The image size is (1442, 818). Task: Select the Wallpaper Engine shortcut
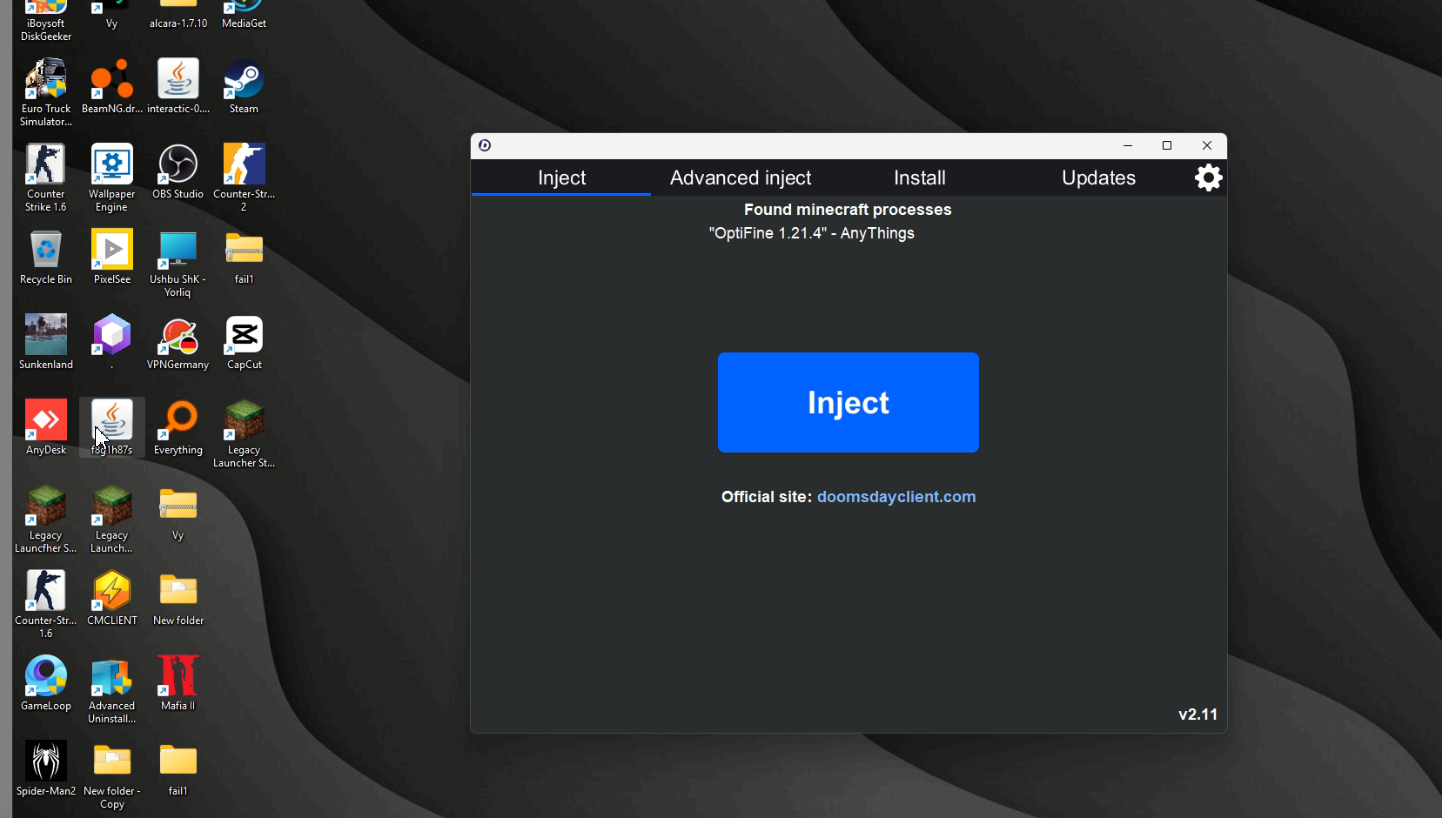112,178
